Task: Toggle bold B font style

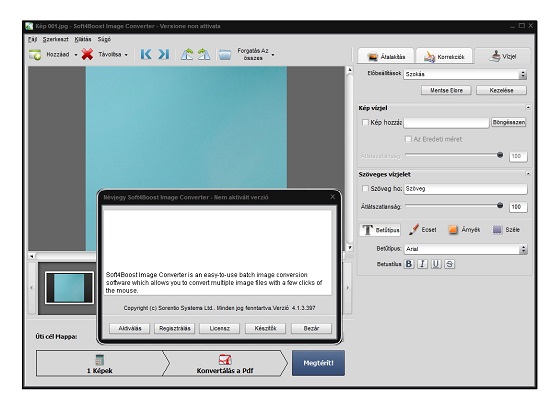Action: [x=409, y=264]
